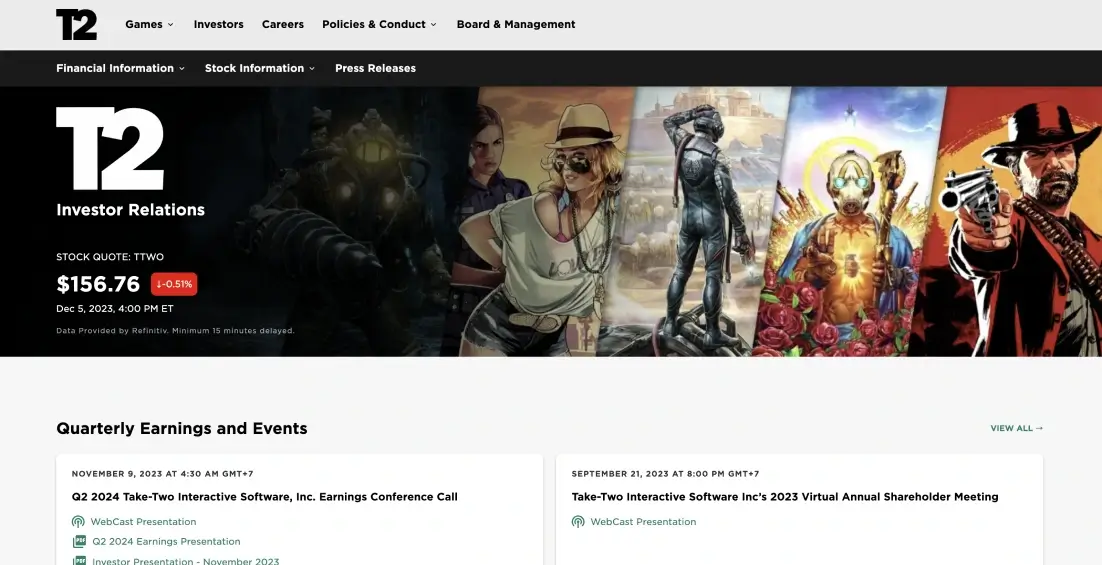Click the T2 logo in top navigation
The height and width of the screenshot is (565, 1102).
pyautogui.click(x=76, y=25)
